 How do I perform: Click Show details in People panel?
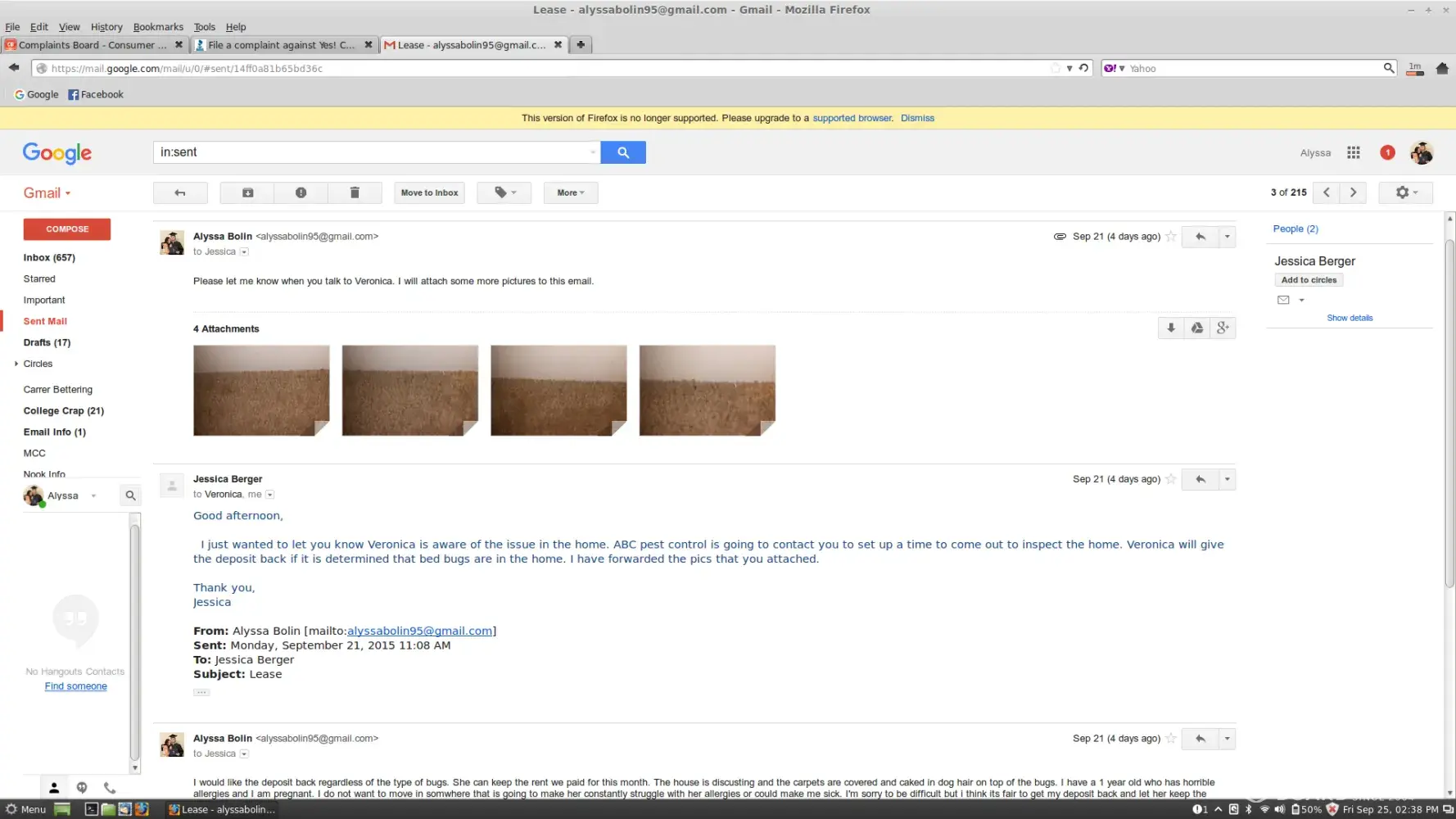pos(1350,318)
